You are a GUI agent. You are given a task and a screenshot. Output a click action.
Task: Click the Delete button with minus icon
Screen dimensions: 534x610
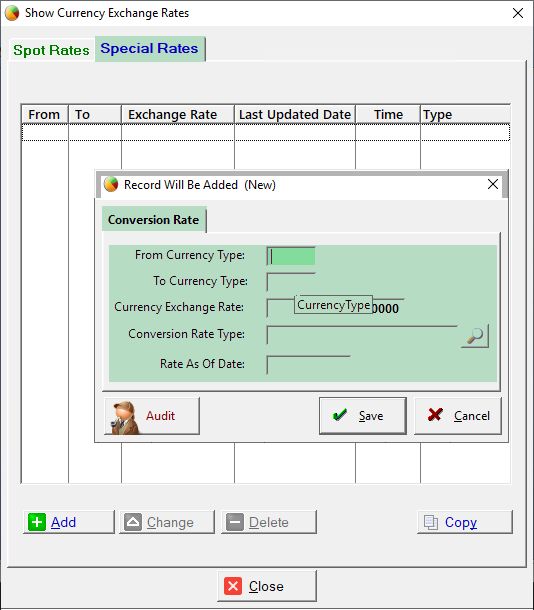pos(269,522)
